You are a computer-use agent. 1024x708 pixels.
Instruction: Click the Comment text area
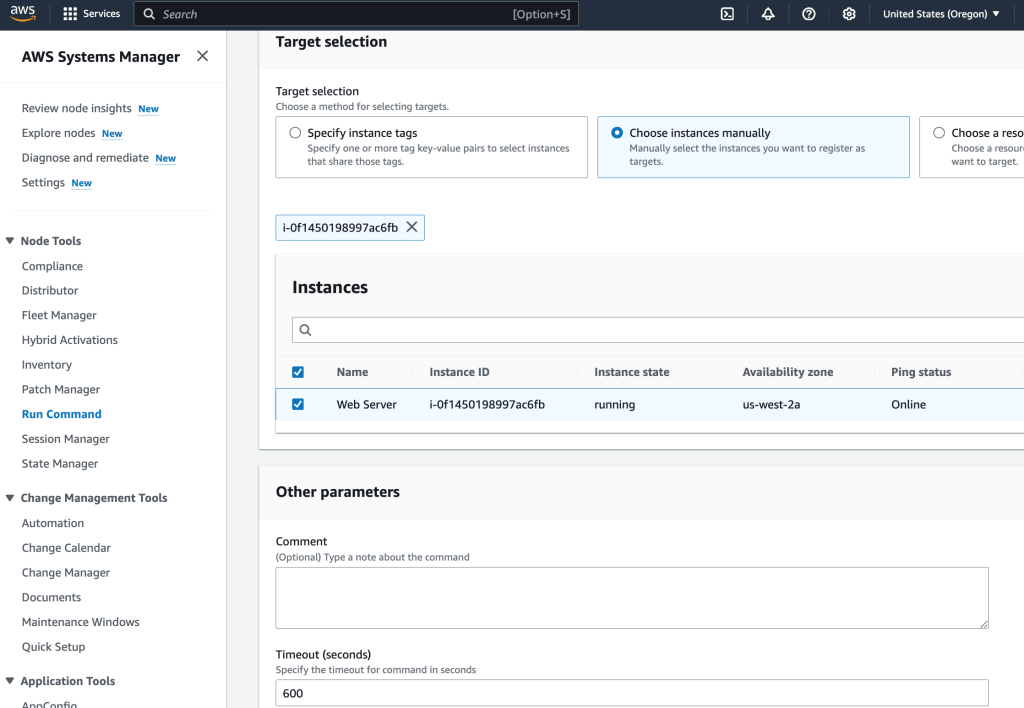coord(631,597)
